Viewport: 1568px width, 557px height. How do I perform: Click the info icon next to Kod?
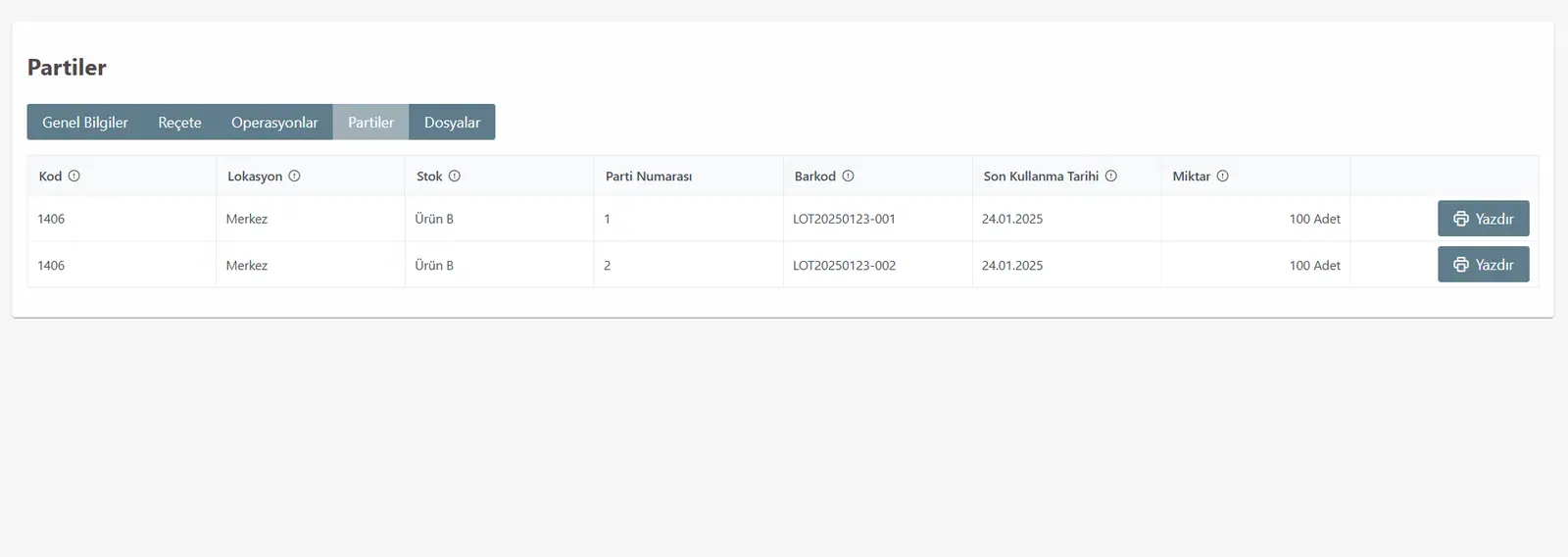(73, 177)
